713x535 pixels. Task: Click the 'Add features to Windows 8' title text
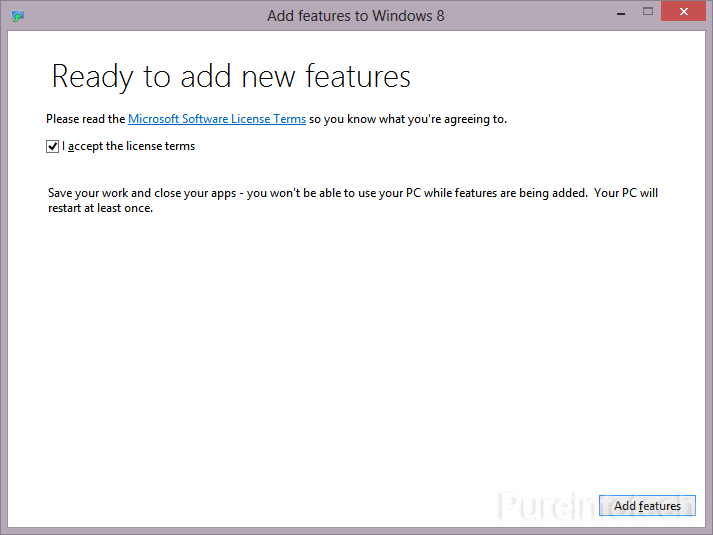point(356,16)
